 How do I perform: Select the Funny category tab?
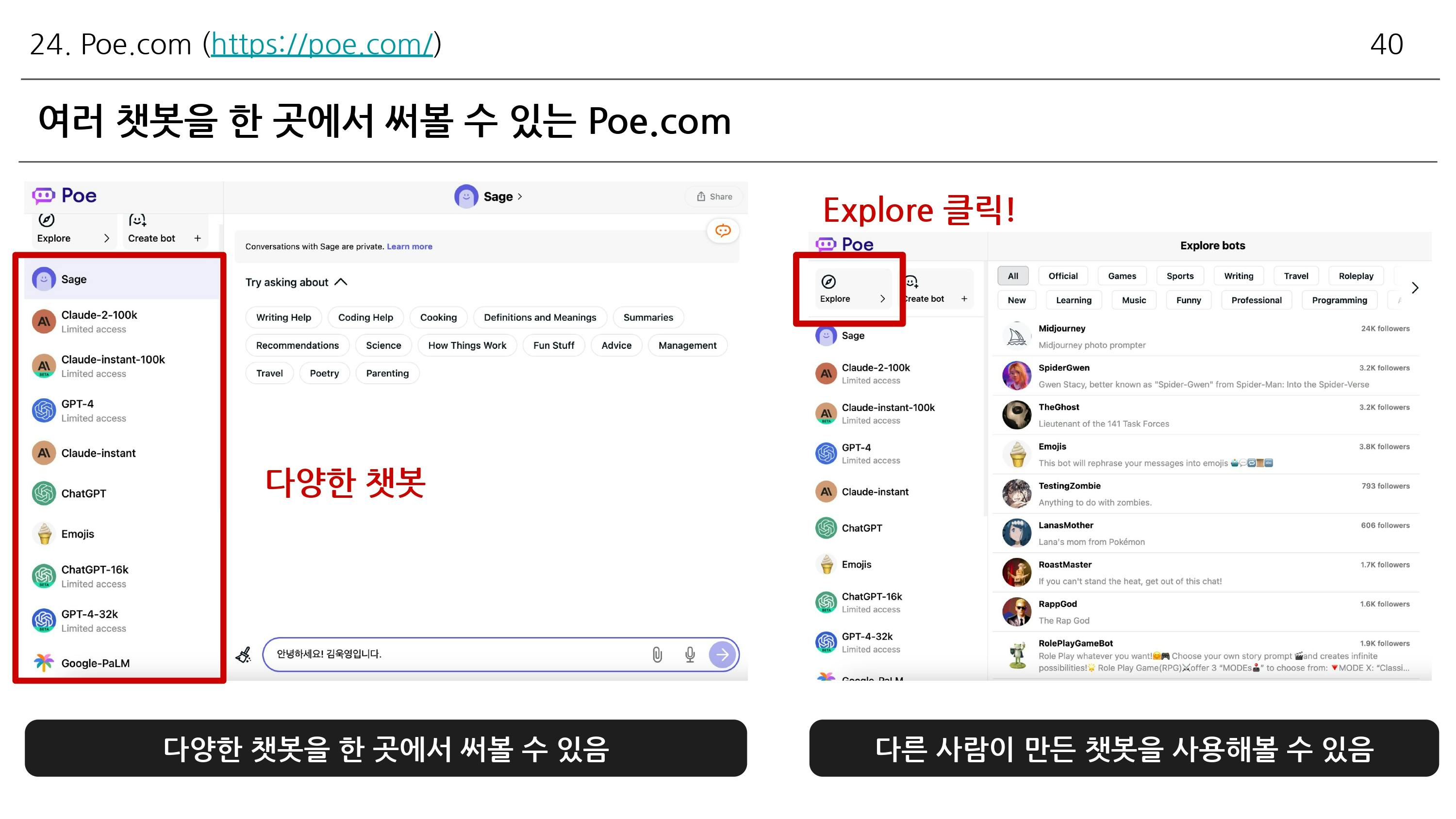pyautogui.click(x=1188, y=300)
